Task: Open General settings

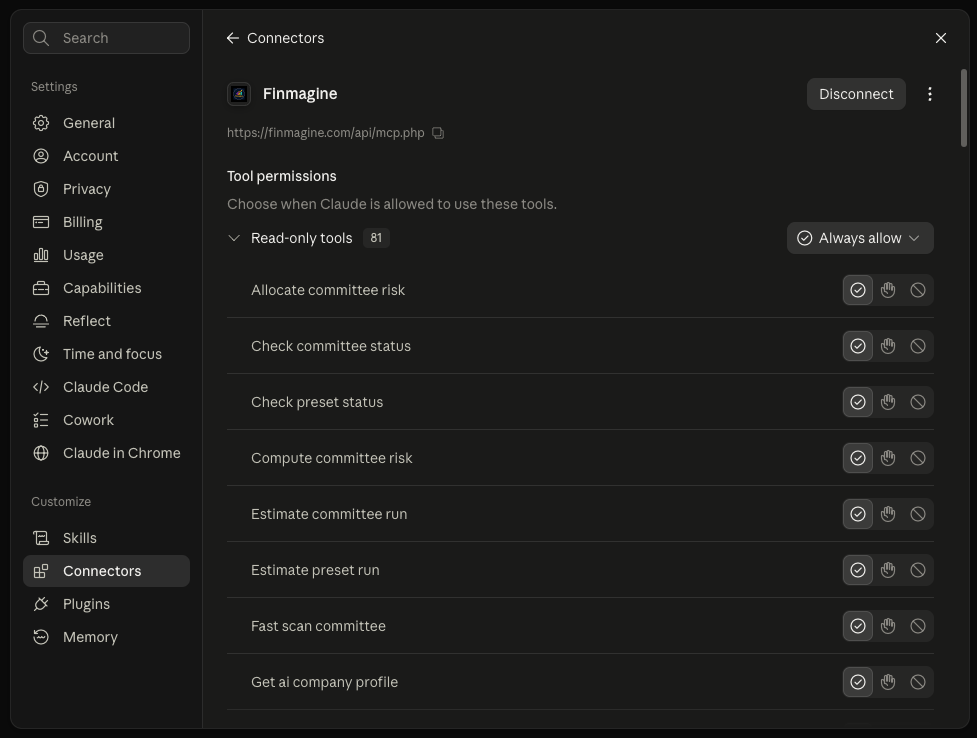Action: point(107,123)
